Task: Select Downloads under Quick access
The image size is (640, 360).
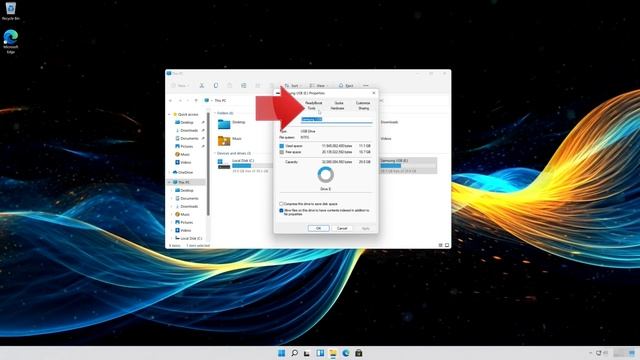Action: [189, 130]
